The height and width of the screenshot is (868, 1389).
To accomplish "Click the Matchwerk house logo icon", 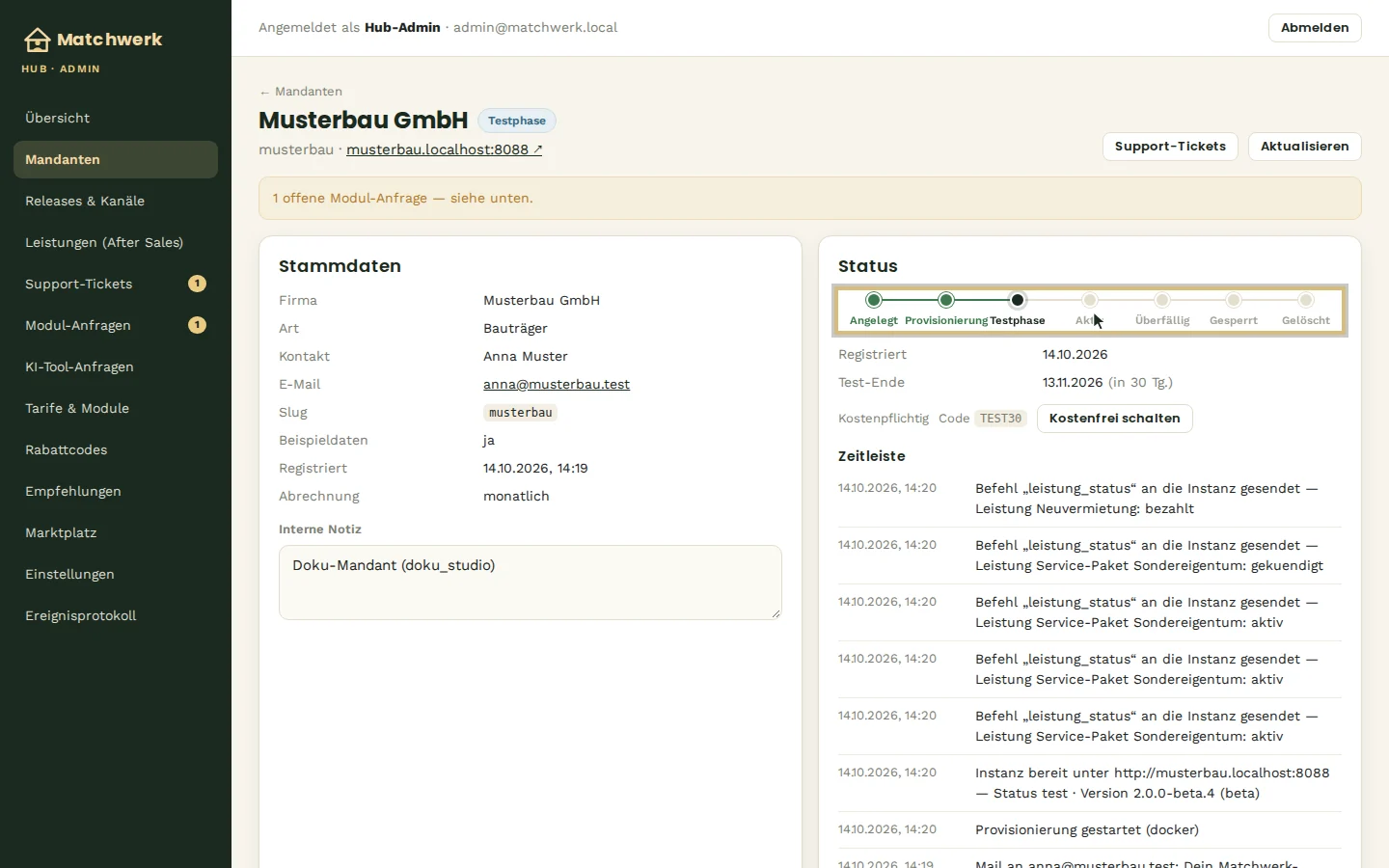I will [37, 40].
